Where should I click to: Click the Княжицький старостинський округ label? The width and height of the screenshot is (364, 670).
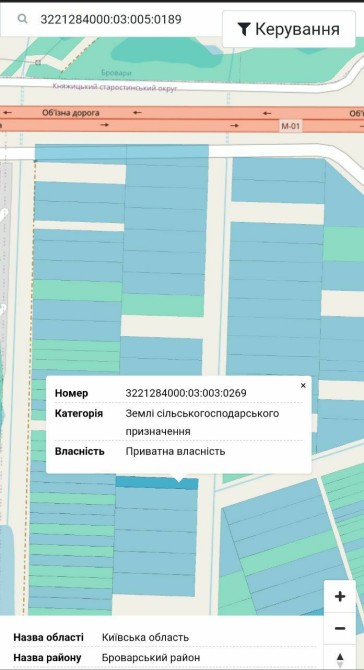(115, 87)
